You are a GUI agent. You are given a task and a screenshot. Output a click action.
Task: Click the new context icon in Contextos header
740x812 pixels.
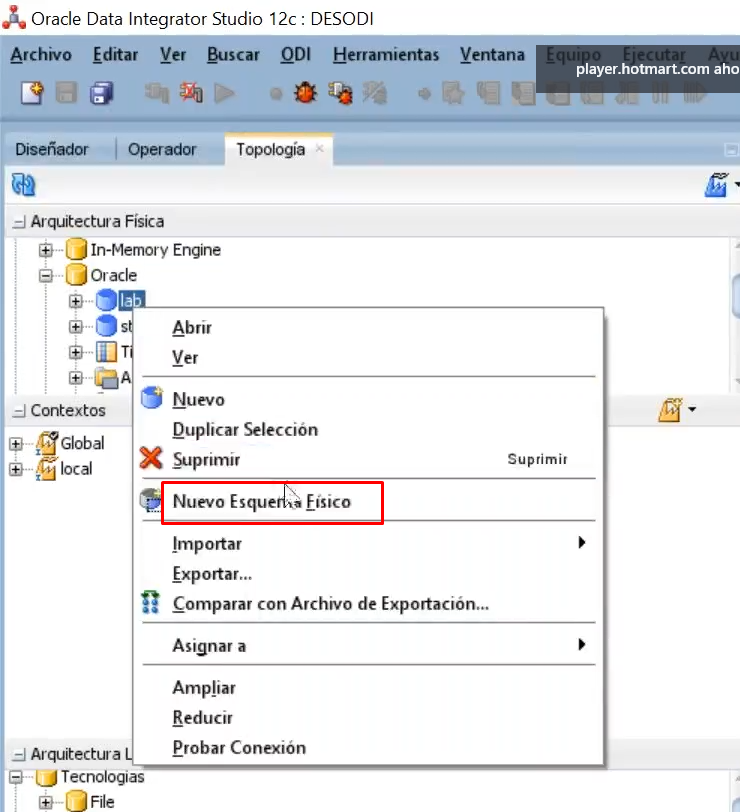[x=671, y=410]
